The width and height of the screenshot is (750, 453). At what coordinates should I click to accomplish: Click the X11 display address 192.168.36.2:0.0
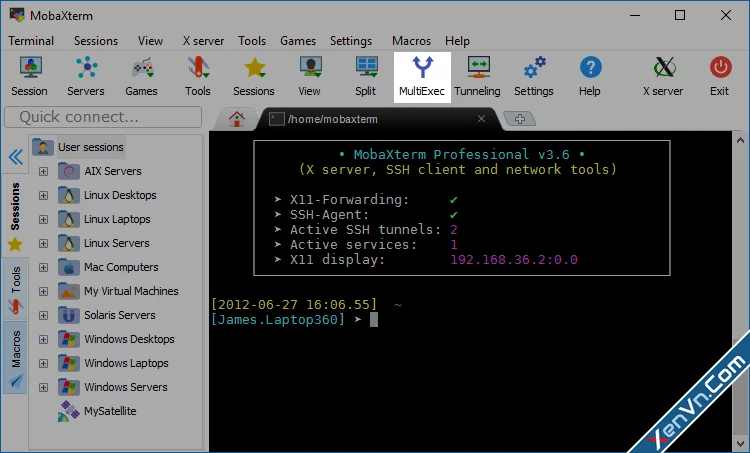point(514,260)
